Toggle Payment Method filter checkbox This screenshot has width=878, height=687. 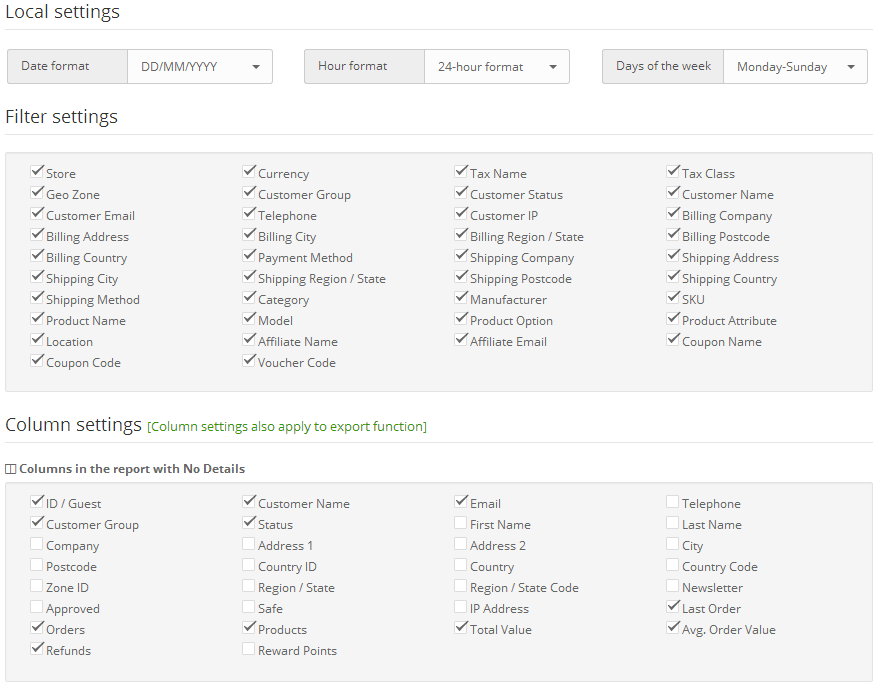click(249, 255)
